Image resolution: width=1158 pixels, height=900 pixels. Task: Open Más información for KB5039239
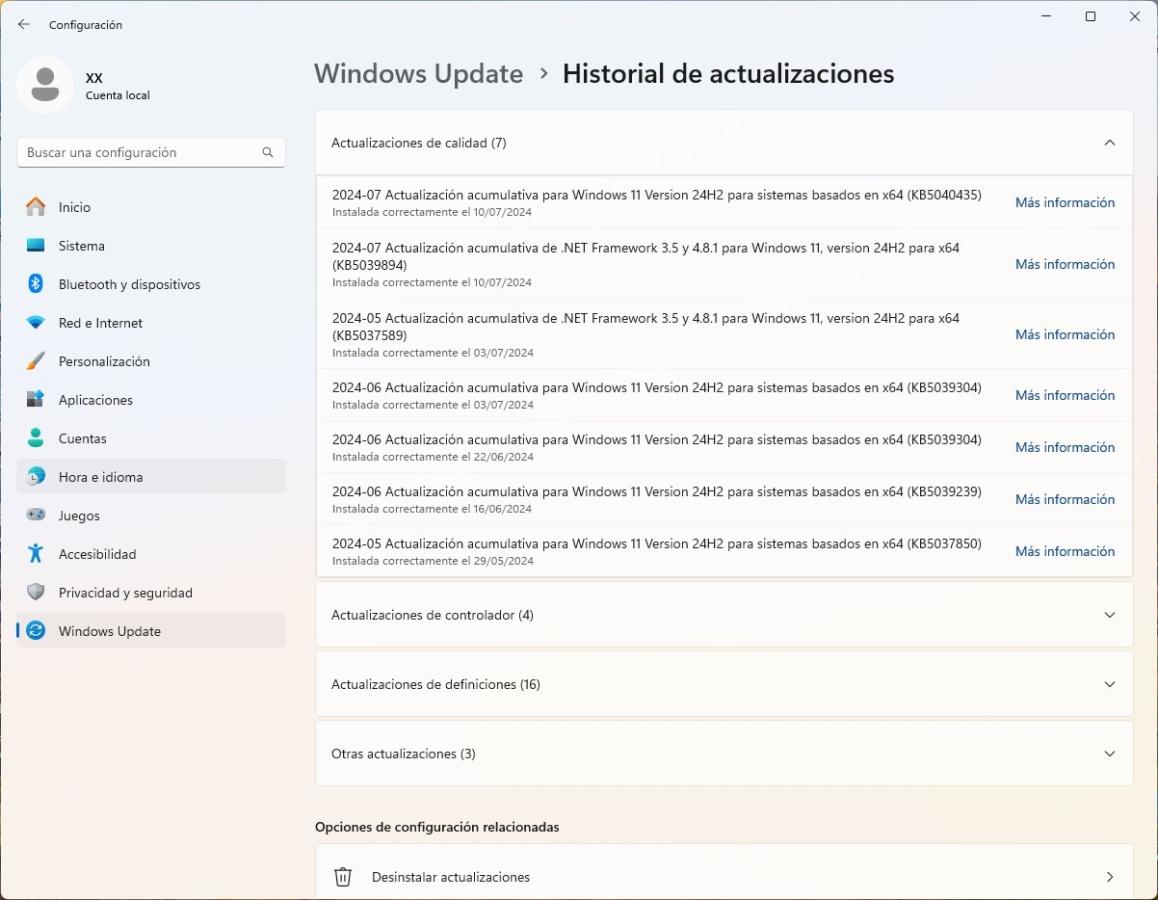pyautogui.click(x=1065, y=499)
